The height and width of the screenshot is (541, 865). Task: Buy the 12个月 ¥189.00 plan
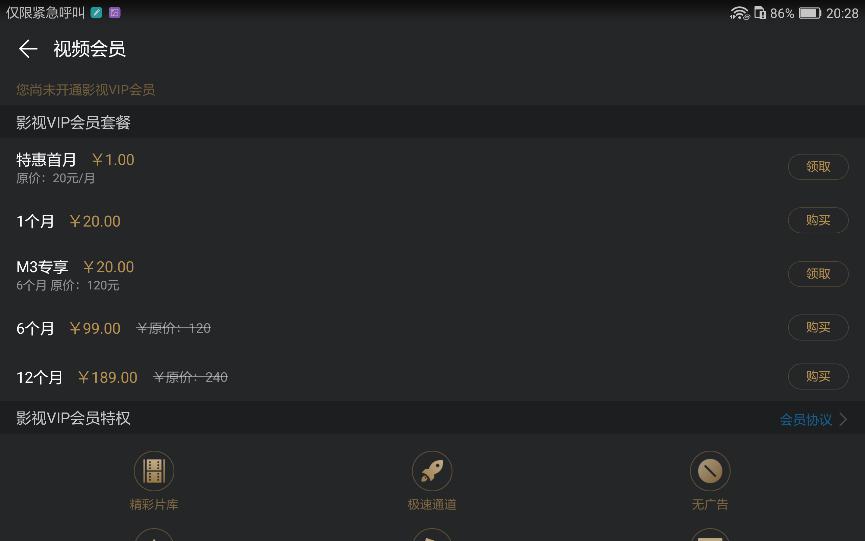click(818, 376)
